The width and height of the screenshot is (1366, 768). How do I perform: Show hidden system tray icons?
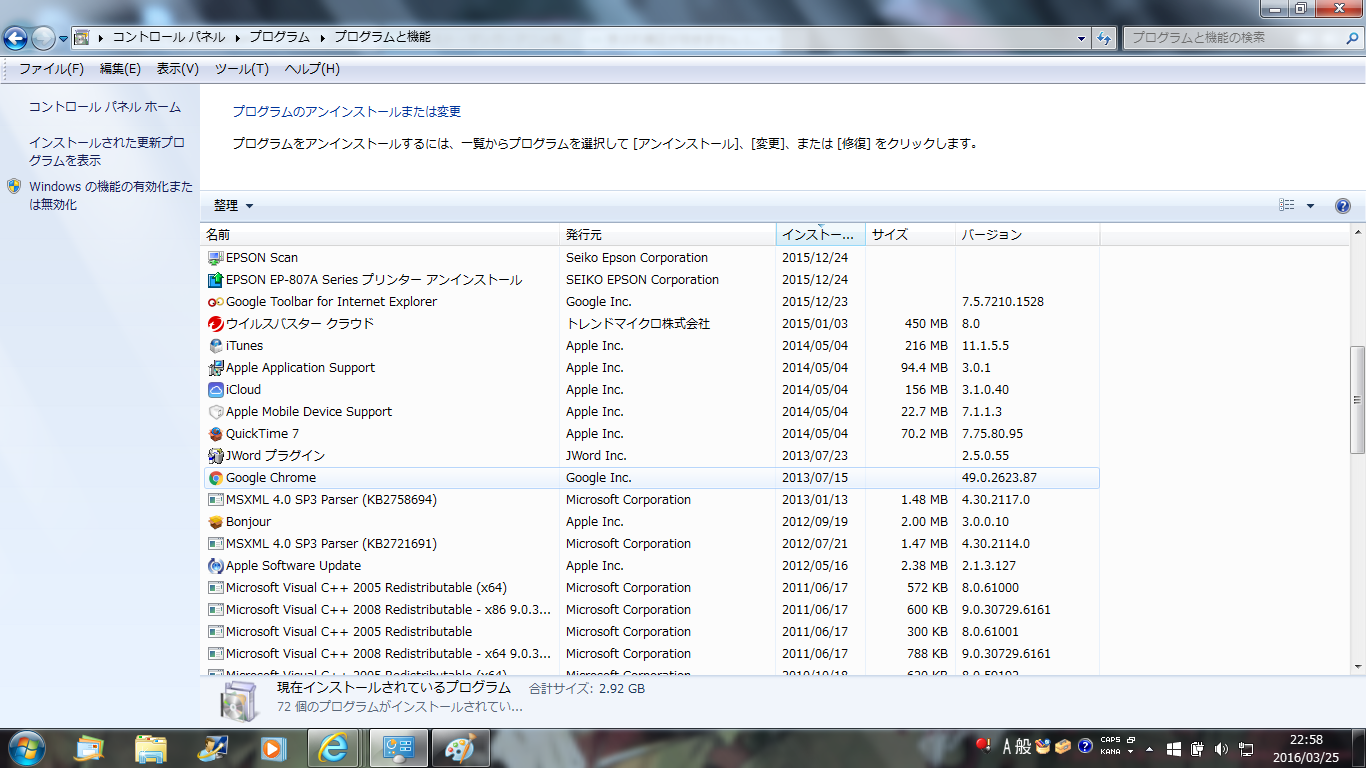(1148, 748)
